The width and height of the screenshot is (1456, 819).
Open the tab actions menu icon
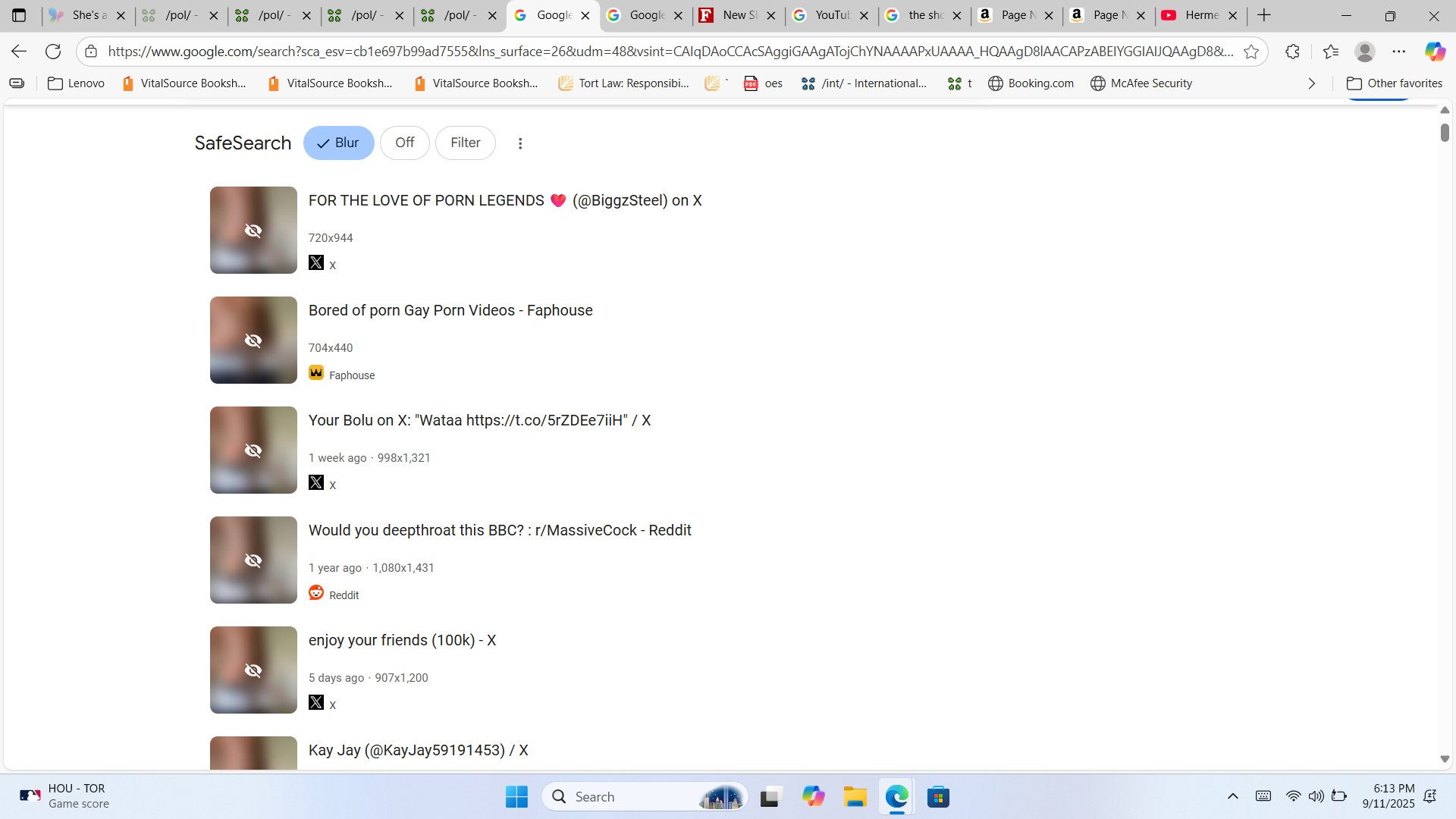click(x=19, y=15)
